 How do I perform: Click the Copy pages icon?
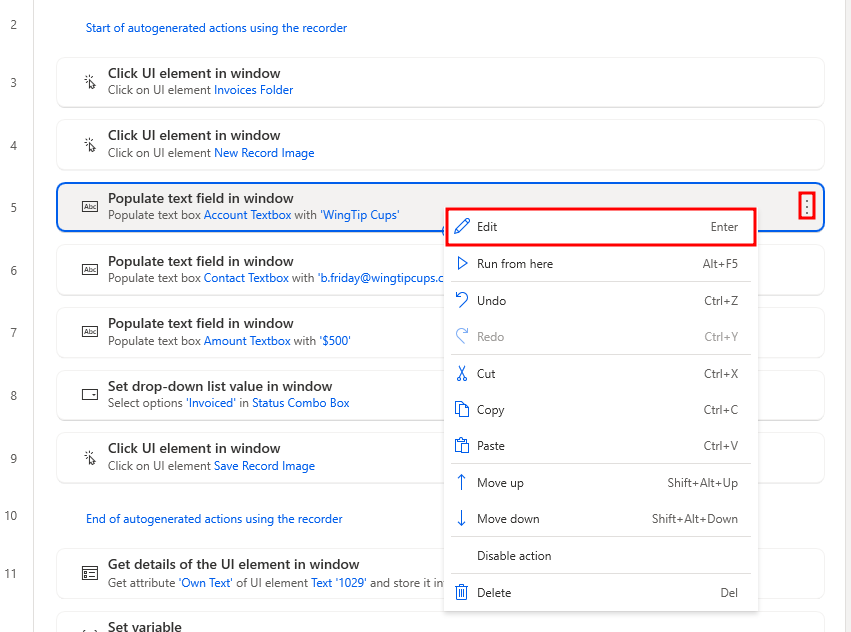click(x=463, y=409)
